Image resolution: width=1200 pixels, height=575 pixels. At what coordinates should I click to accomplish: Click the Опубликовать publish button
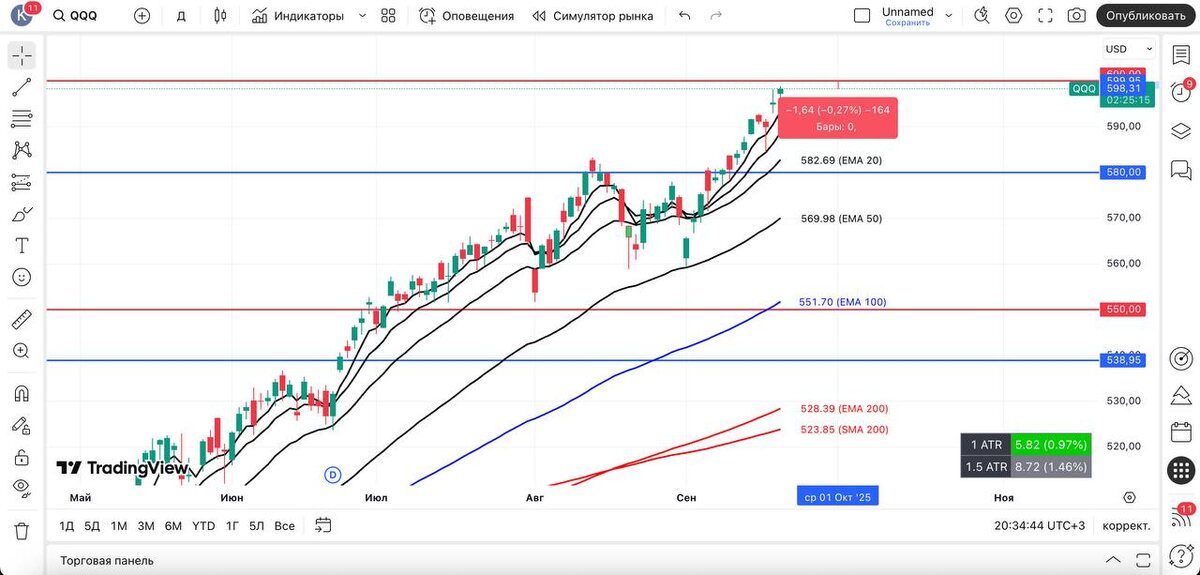pos(1145,15)
